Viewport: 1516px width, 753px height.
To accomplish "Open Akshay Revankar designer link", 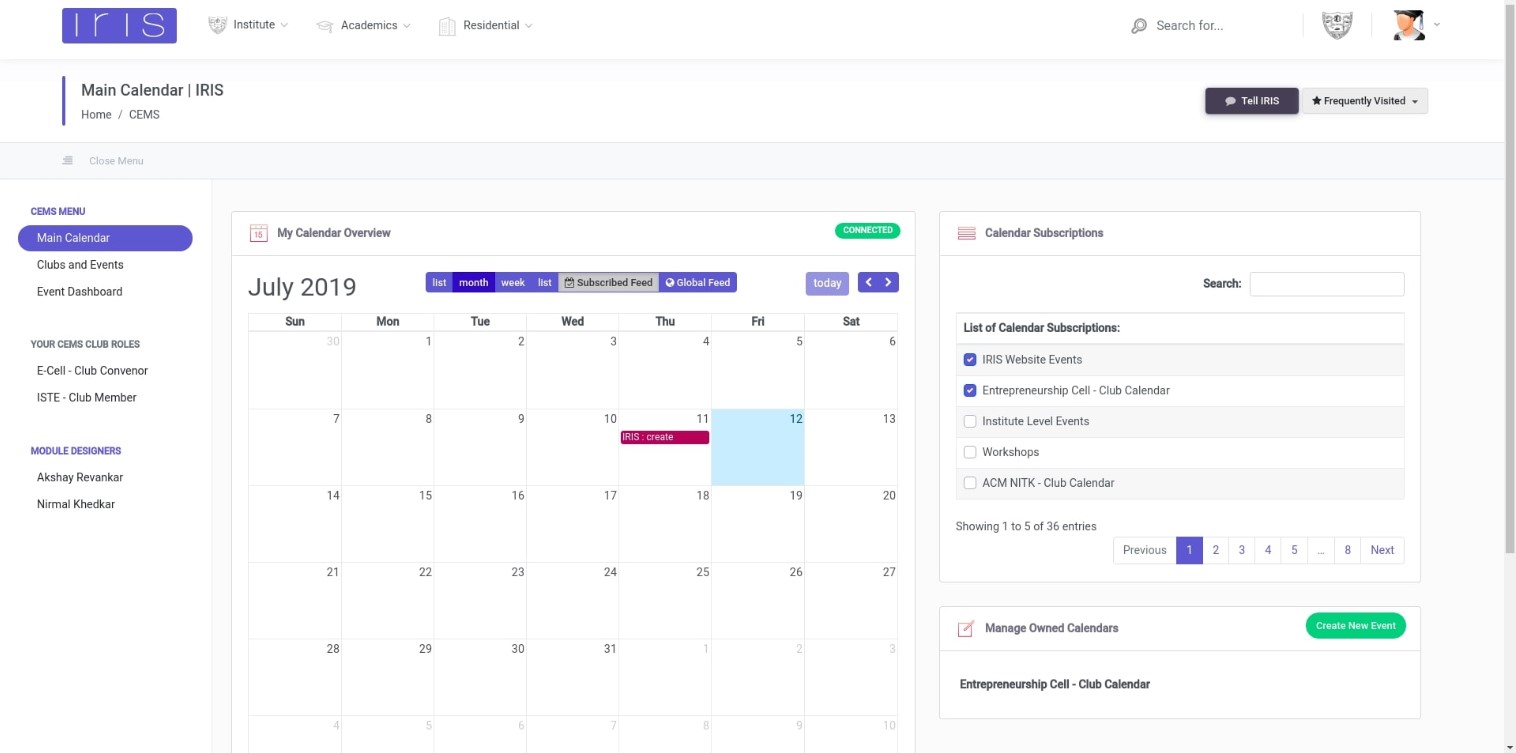I will (x=80, y=478).
